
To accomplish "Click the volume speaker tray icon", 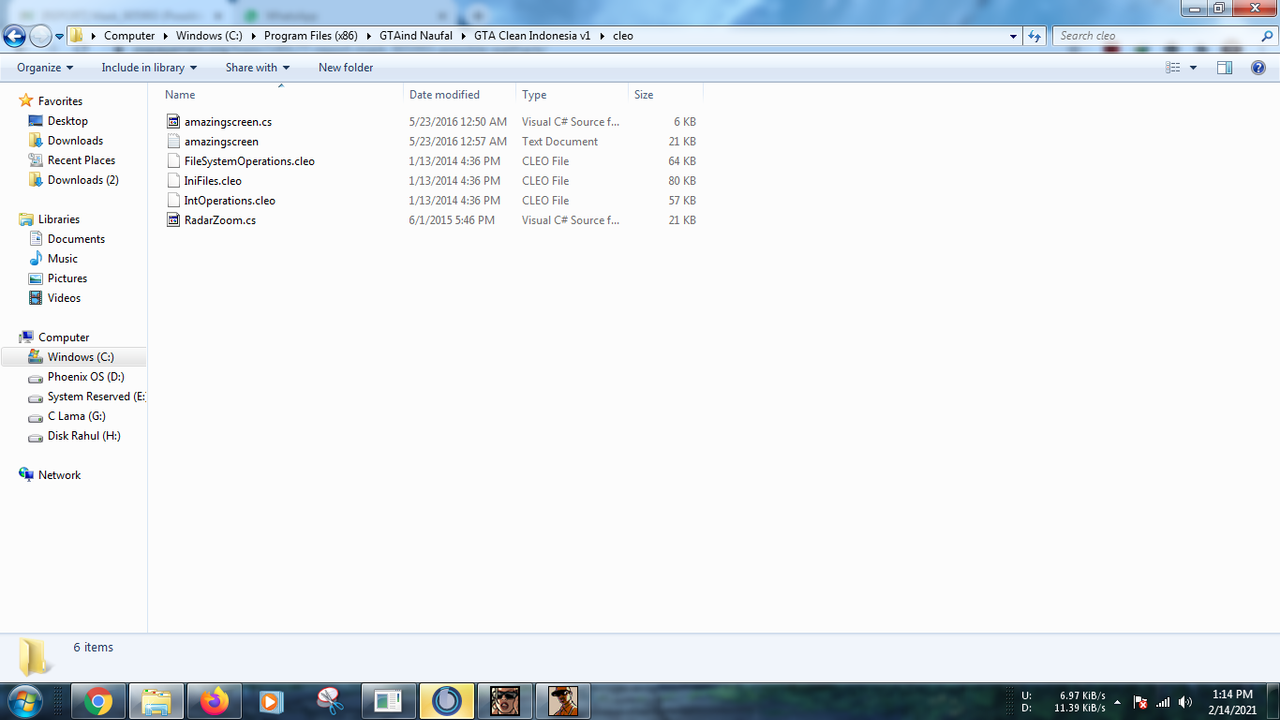I will 1186,702.
